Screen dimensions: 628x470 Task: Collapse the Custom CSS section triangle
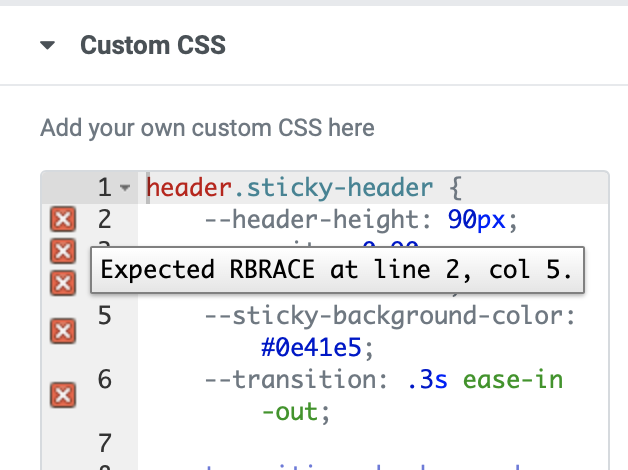tap(47, 46)
